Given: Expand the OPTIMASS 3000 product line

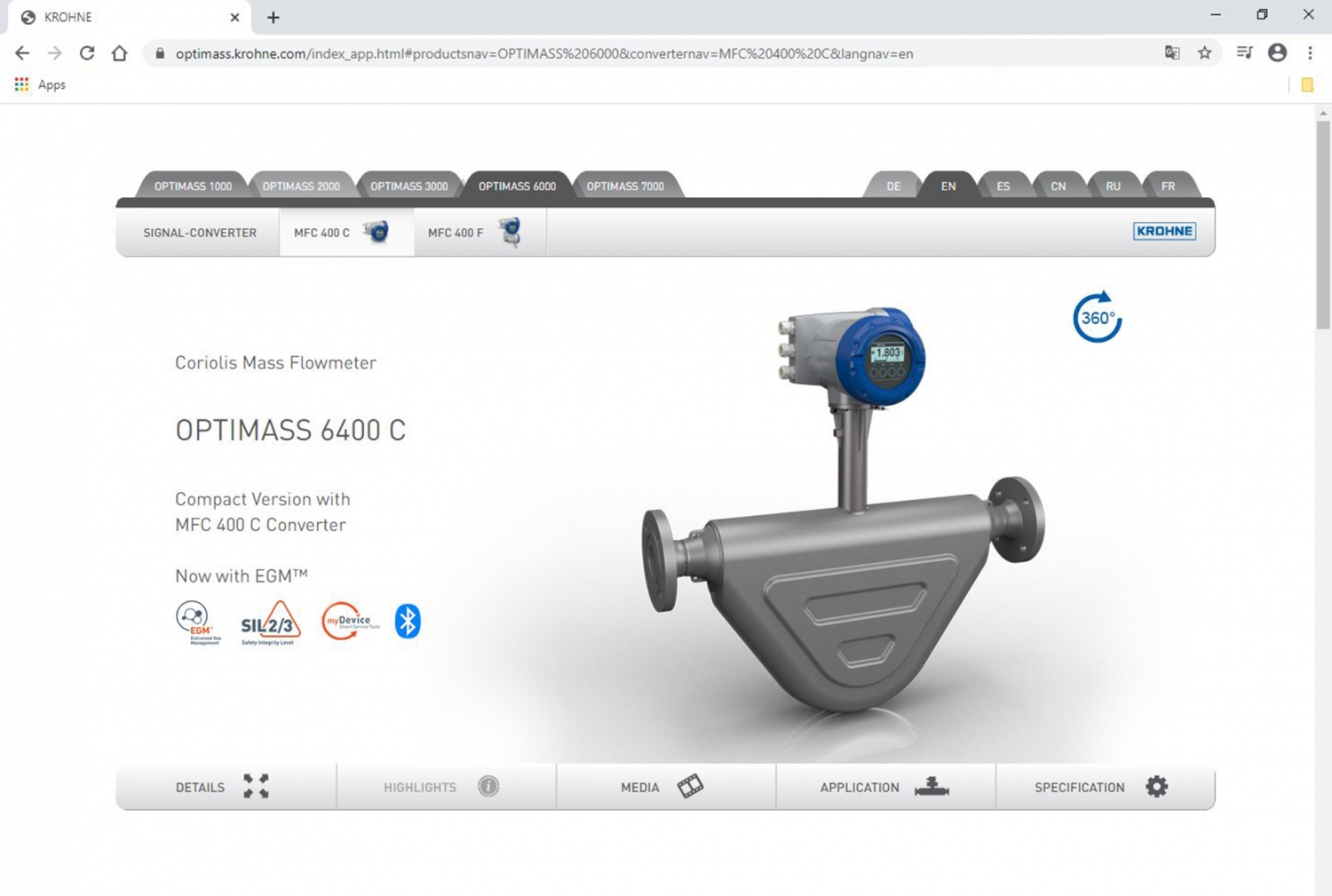Looking at the screenshot, I should pyautogui.click(x=409, y=186).
